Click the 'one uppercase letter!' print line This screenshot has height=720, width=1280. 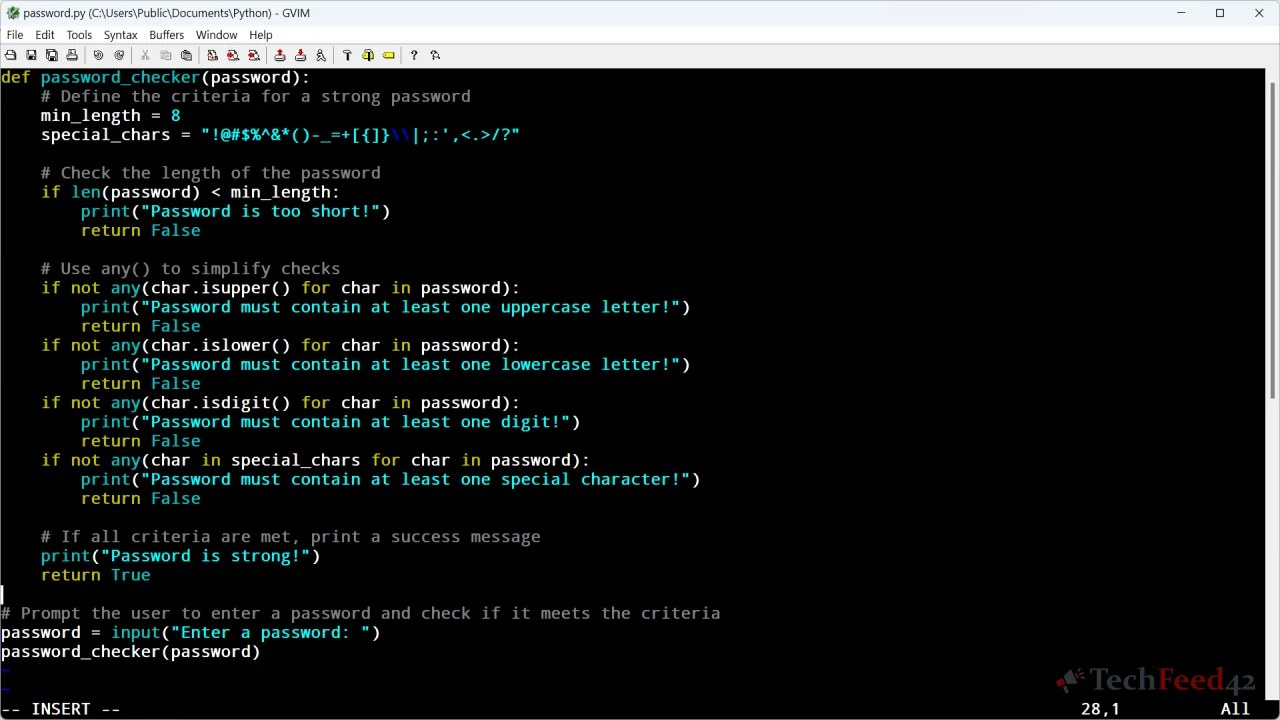[x=385, y=307]
